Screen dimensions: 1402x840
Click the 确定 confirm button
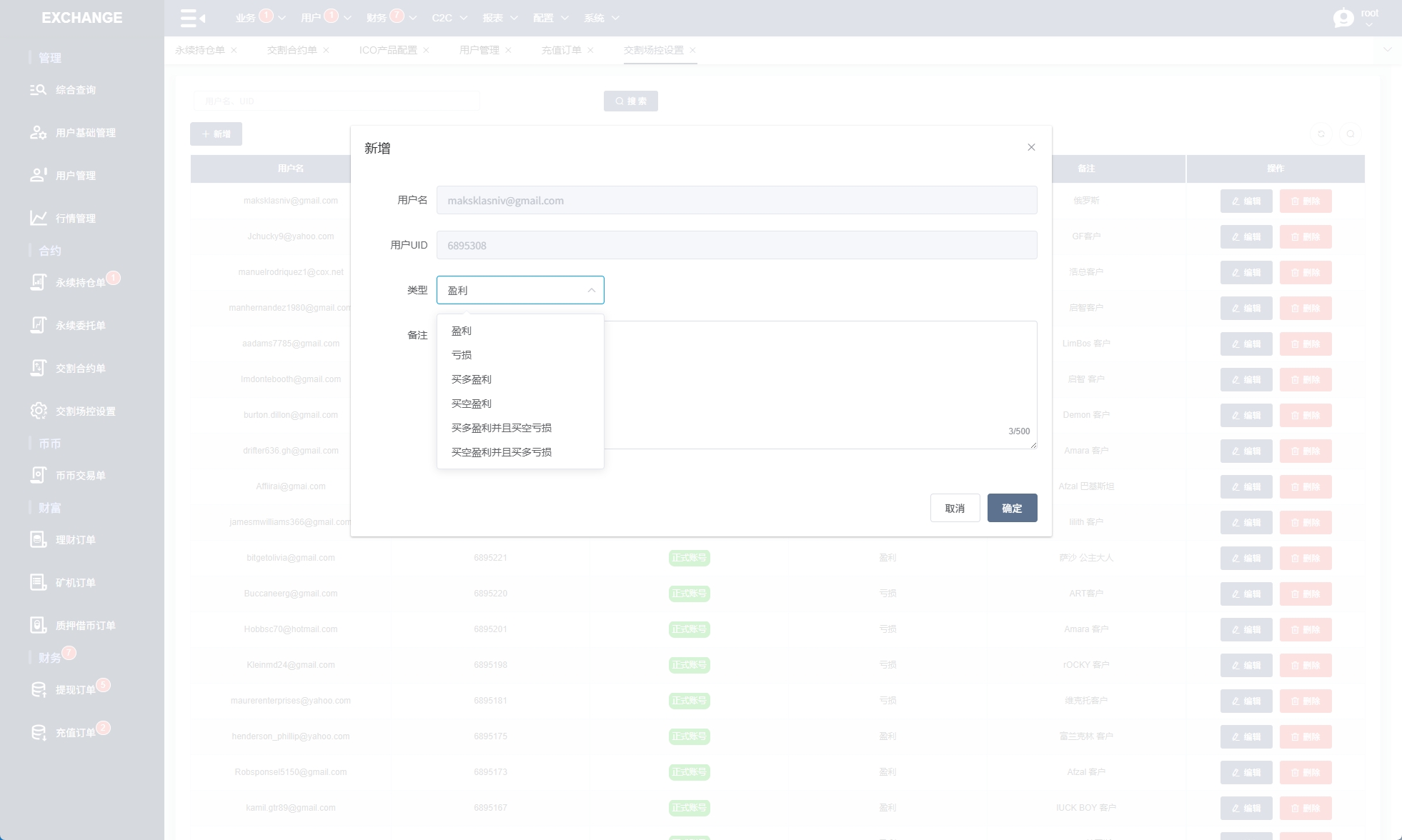coord(1012,508)
